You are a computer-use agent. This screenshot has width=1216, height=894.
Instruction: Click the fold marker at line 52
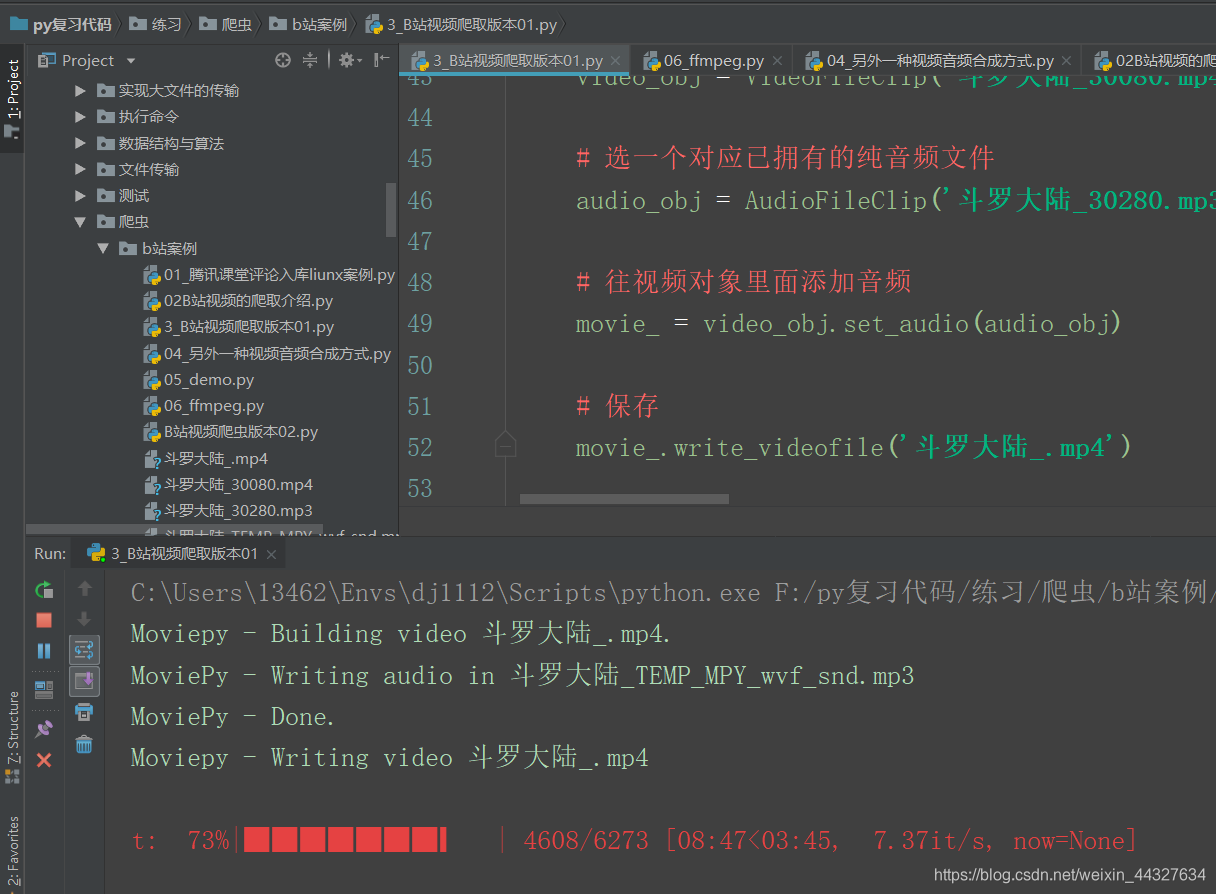pos(506,443)
